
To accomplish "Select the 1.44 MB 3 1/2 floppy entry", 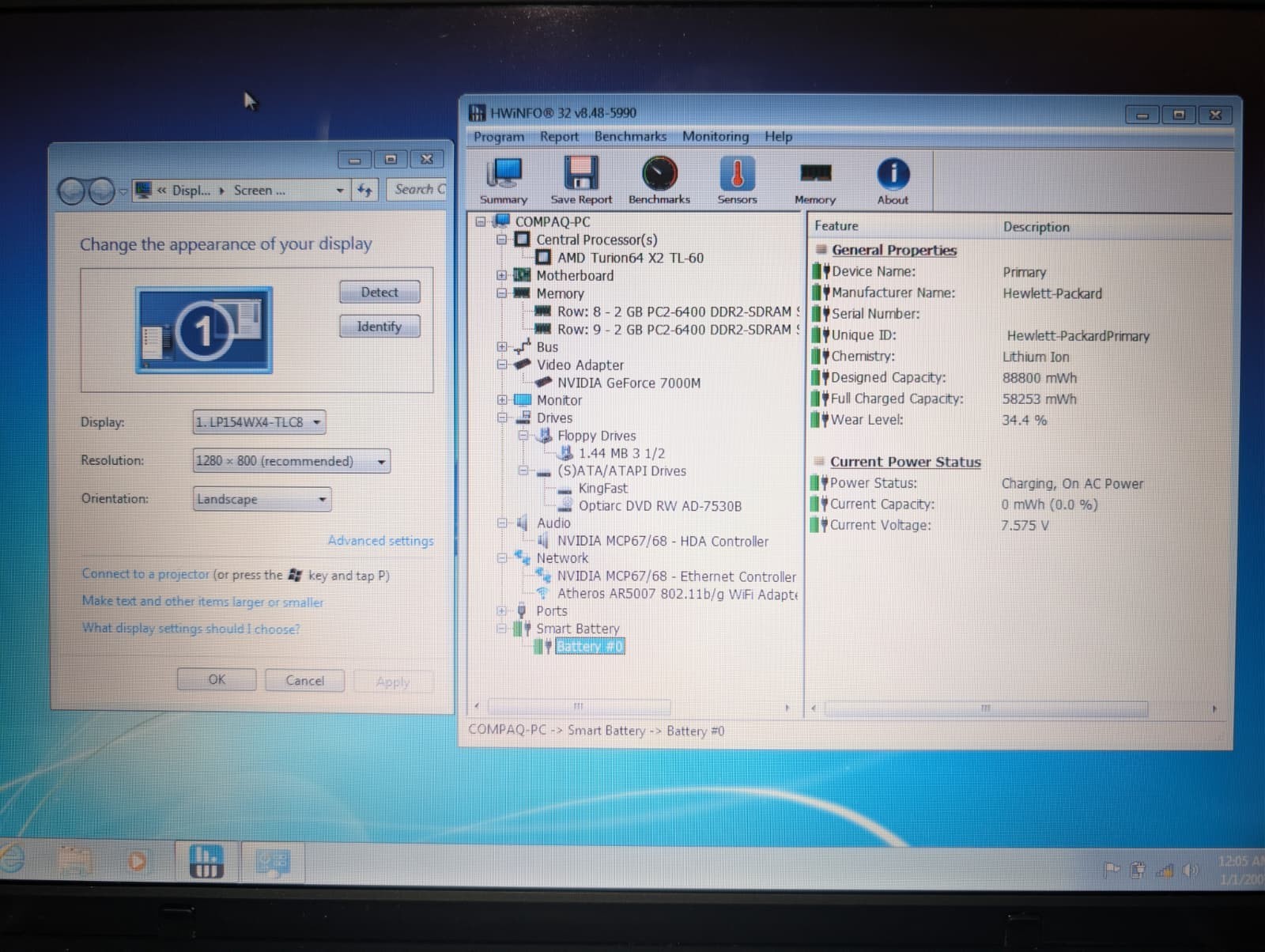I will coord(621,453).
